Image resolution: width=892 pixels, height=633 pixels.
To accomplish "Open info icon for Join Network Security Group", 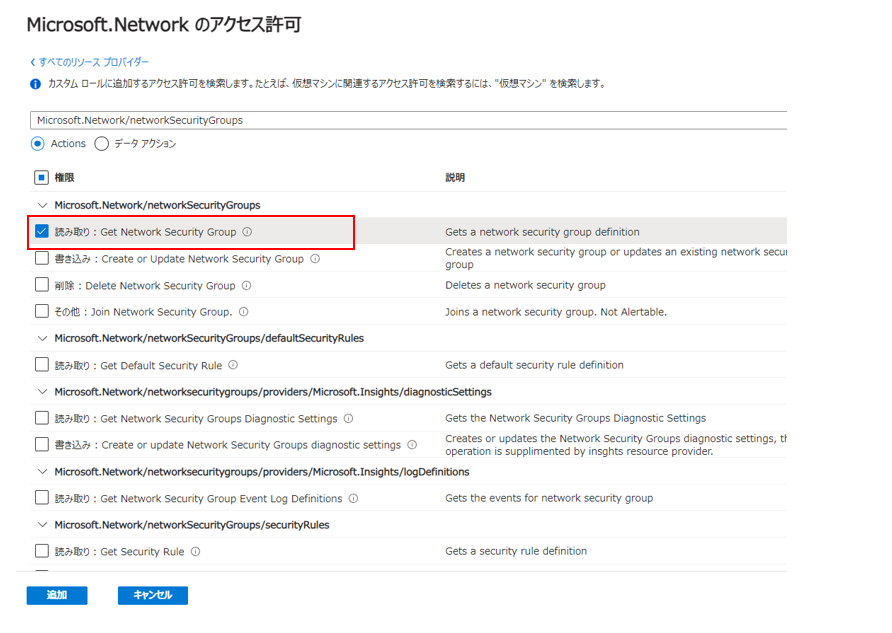I will (243, 312).
